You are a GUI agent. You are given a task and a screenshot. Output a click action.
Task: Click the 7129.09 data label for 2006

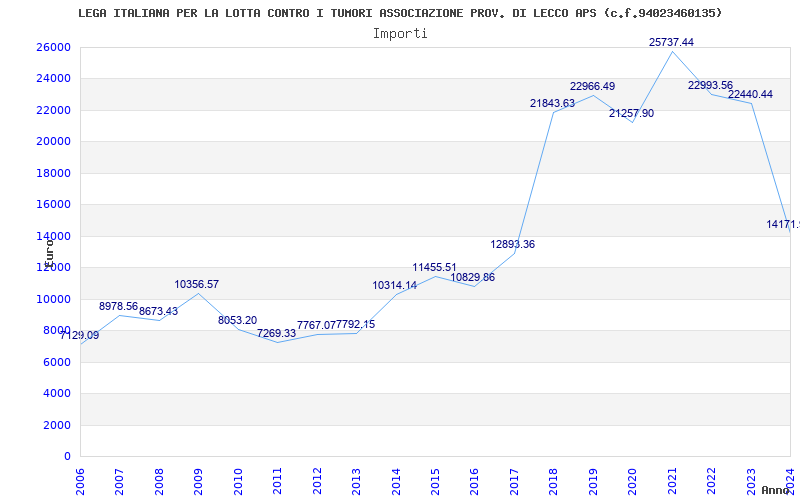click(79, 335)
